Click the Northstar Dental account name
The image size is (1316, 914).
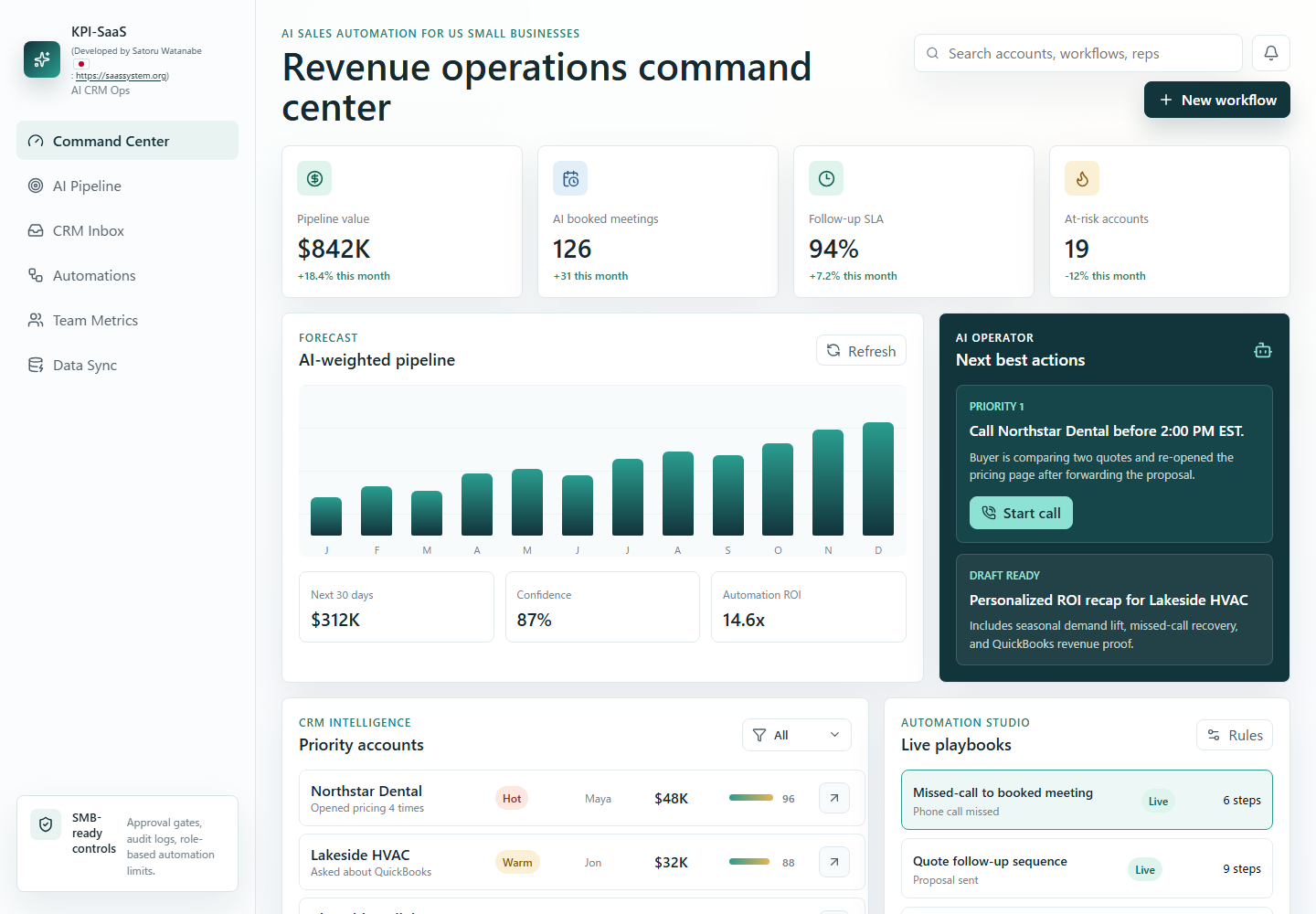click(366, 791)
